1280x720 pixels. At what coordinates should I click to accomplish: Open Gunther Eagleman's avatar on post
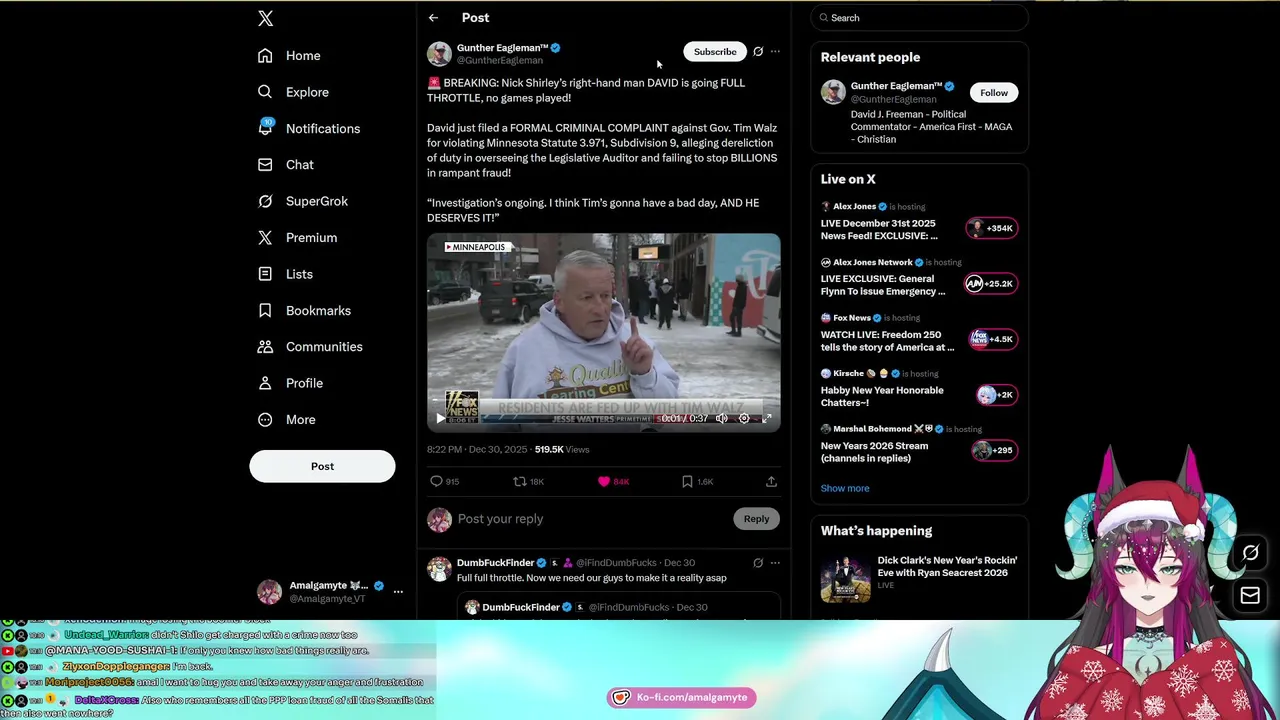coord(439,54)
